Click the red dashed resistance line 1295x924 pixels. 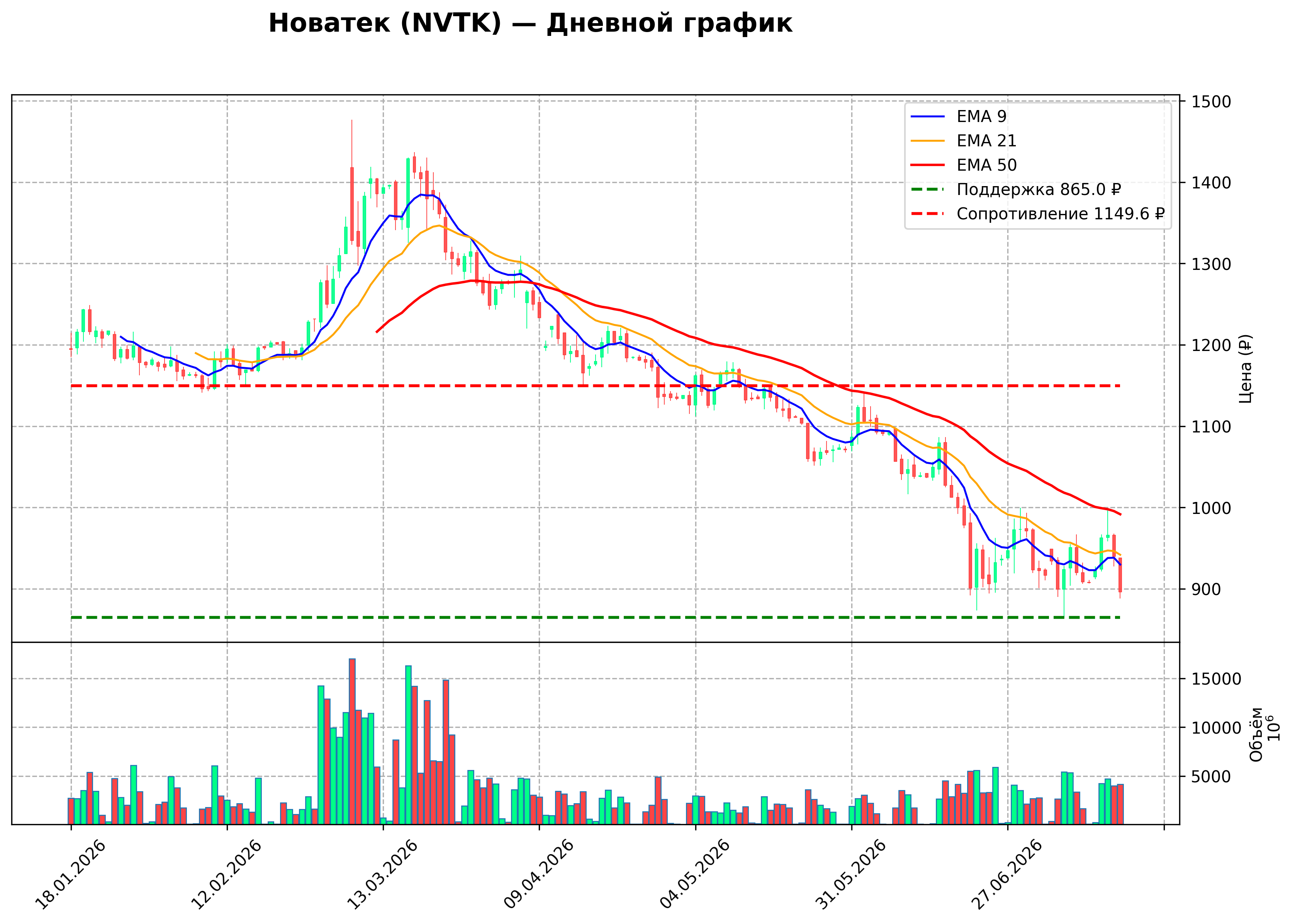point(595,386)
